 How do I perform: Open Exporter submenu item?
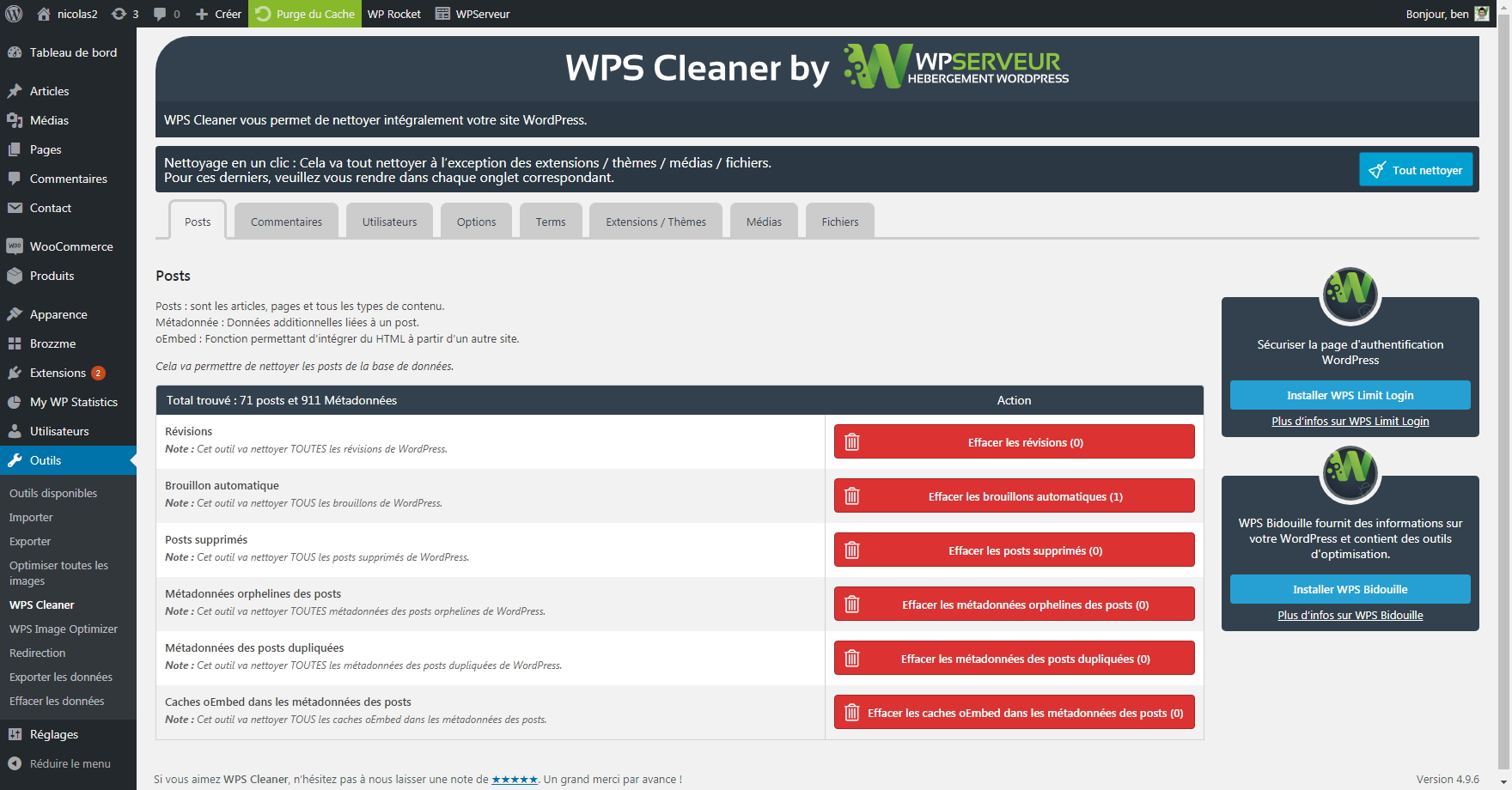coord(30,541)
